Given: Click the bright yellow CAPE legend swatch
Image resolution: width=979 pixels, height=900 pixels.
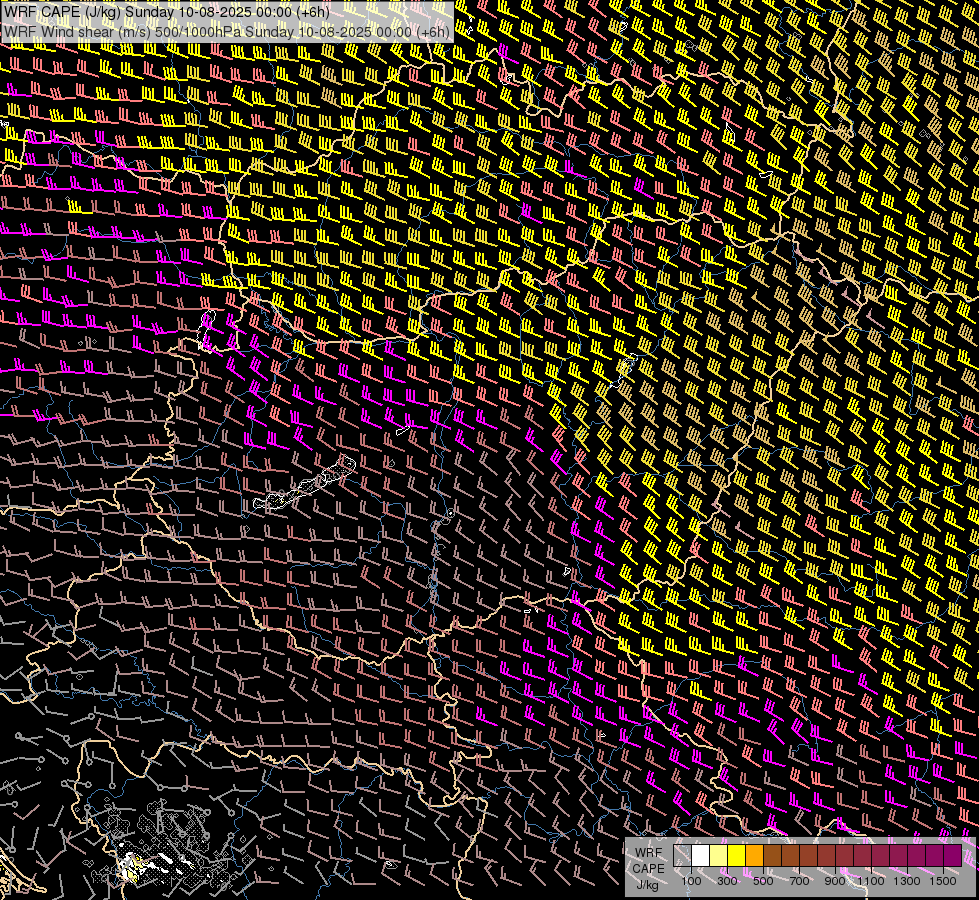Looking at the screenshot, I should [737, 855].
